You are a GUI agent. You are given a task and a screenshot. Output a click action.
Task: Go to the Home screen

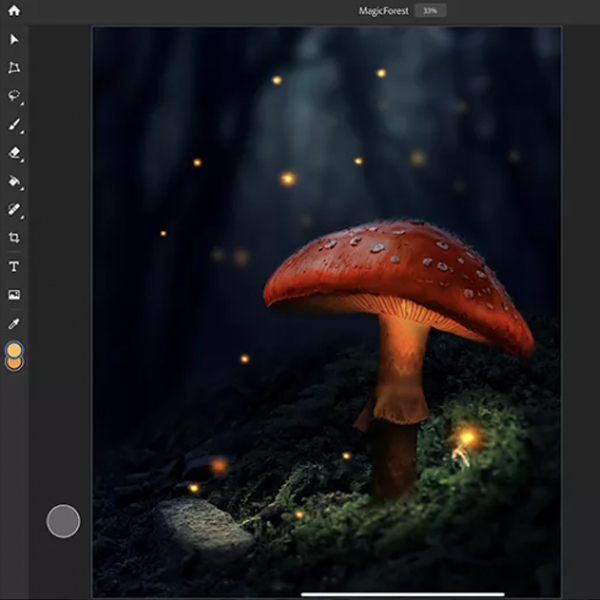click(x=14, y=11)
